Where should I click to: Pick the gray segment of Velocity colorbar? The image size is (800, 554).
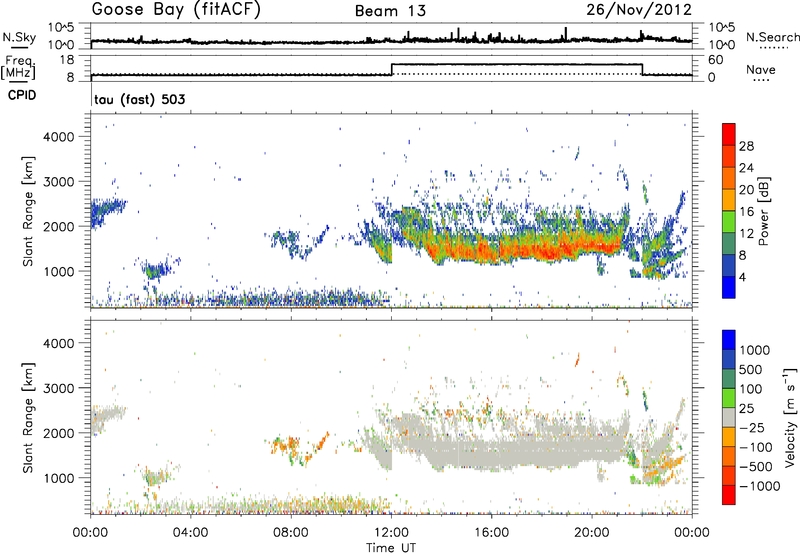point(729,417)
